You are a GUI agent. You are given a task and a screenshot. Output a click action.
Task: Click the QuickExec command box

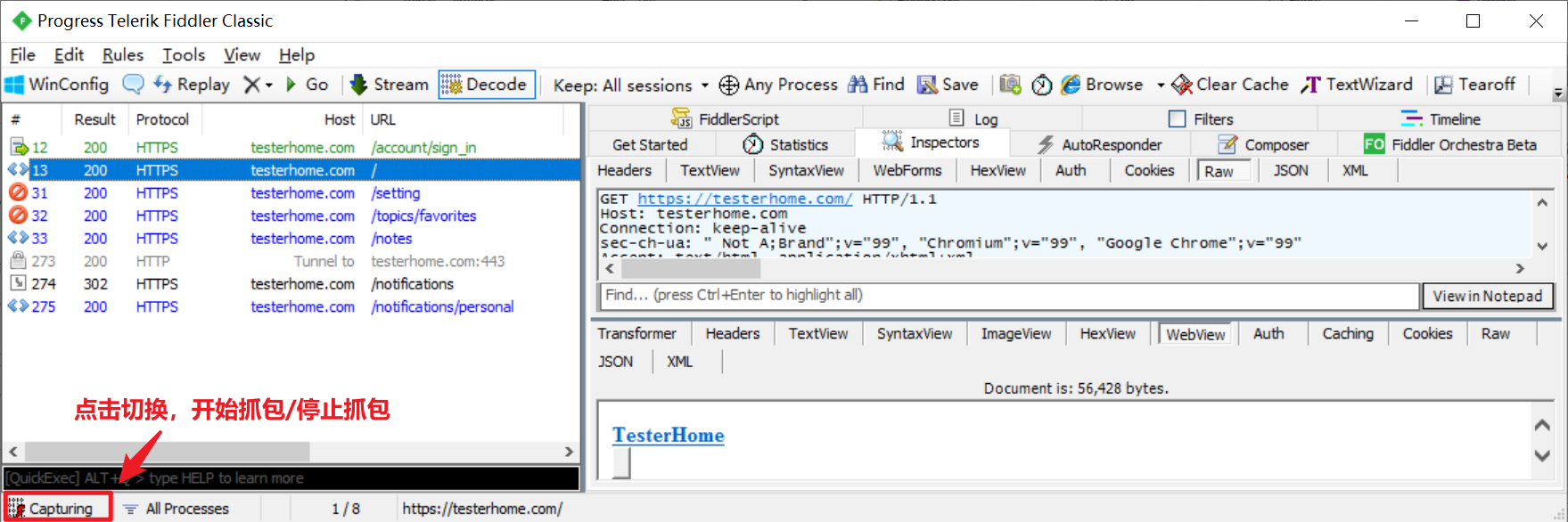(x=291, y=477)
